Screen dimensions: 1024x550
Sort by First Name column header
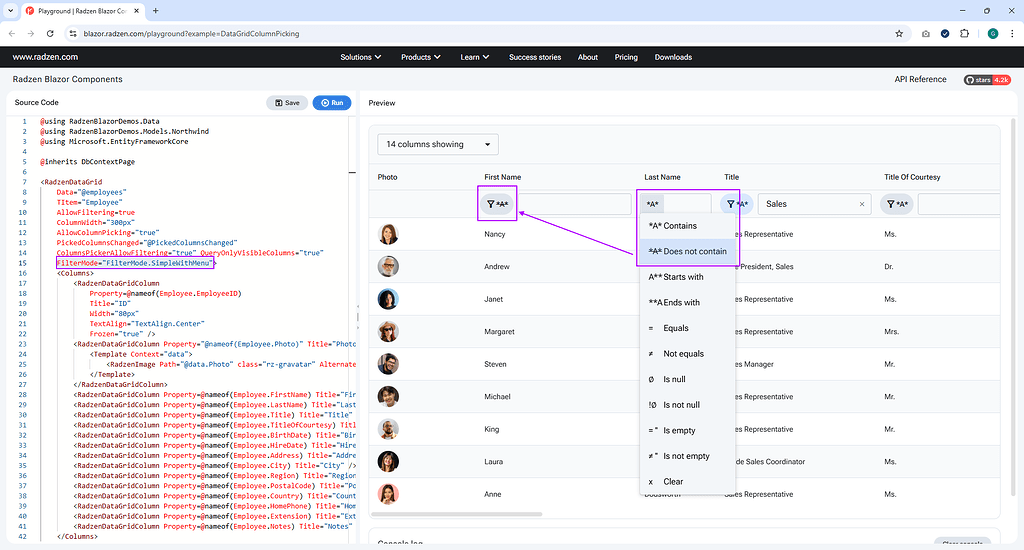coord(502,177)
